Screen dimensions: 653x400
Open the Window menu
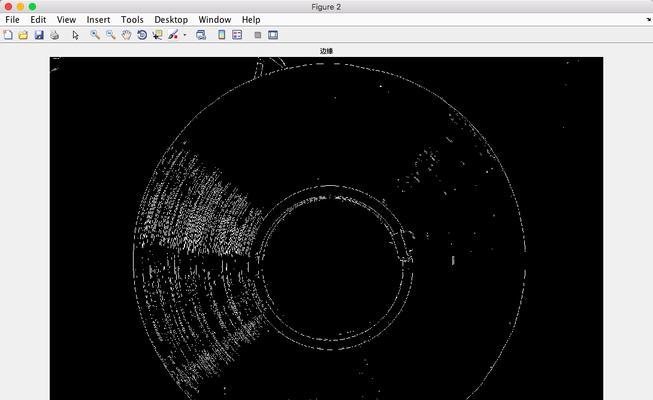pos(214,20)
